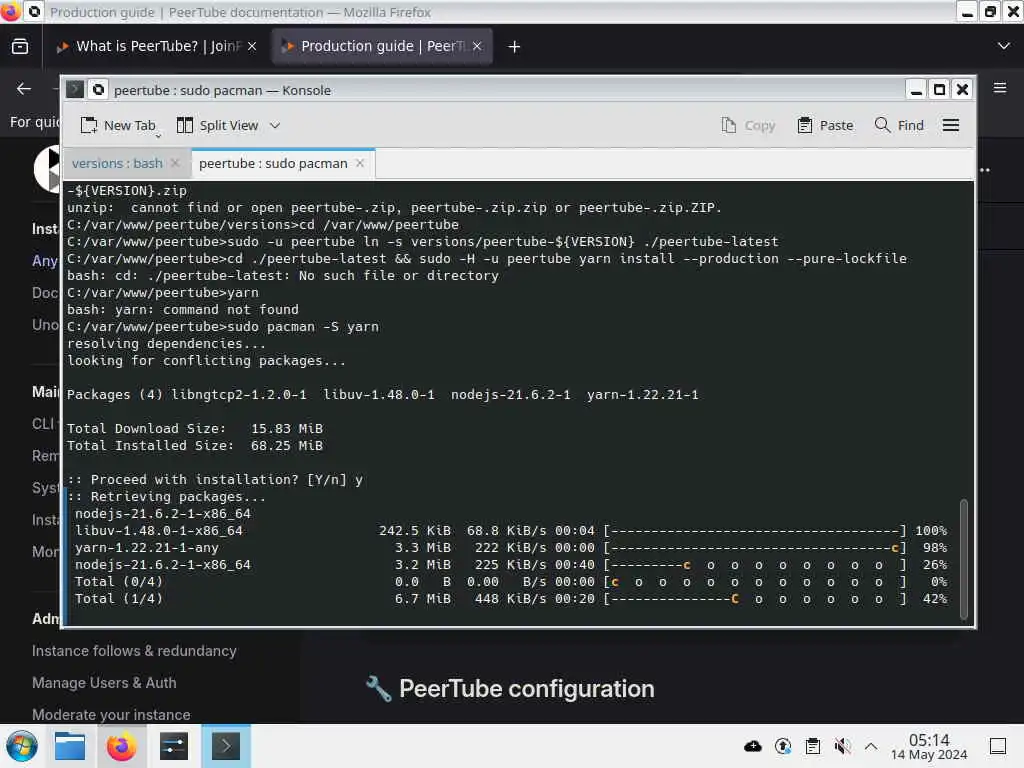Open Firefox list all tabs dropdown
The height and width of the screenshot is (768, 1024).
click(1004, 46)
